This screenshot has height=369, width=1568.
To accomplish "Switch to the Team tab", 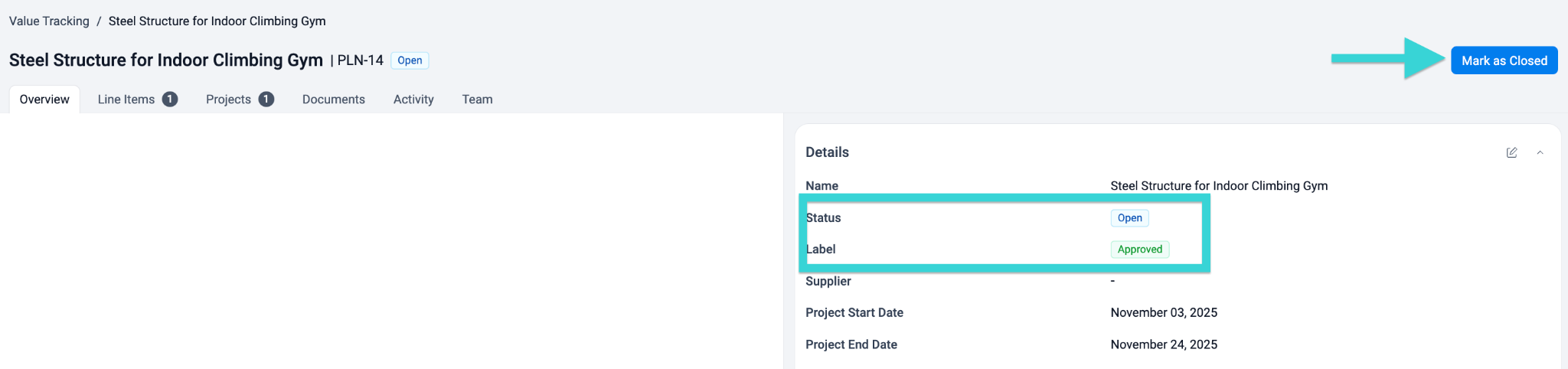I will click(x=477, y=100).
